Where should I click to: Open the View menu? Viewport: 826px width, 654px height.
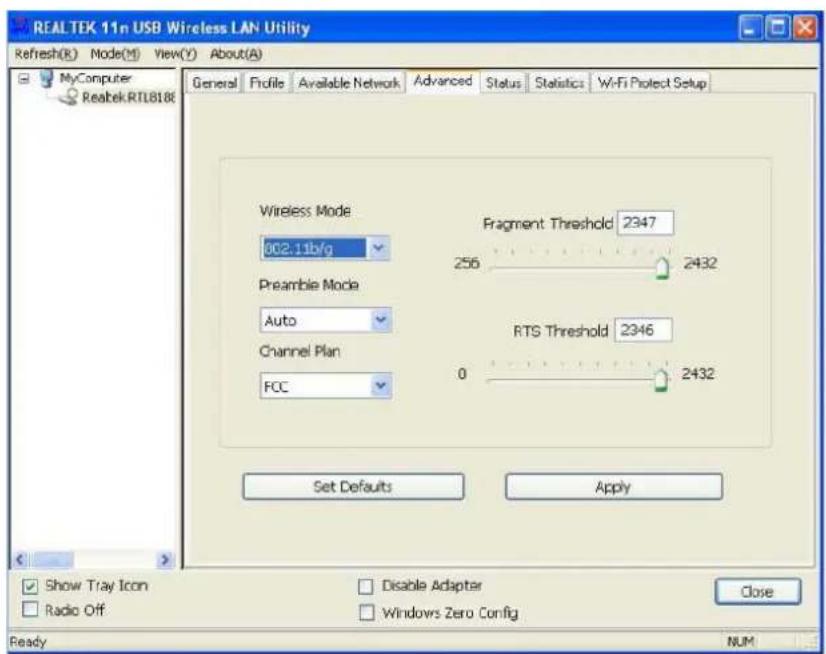point(175,54)
